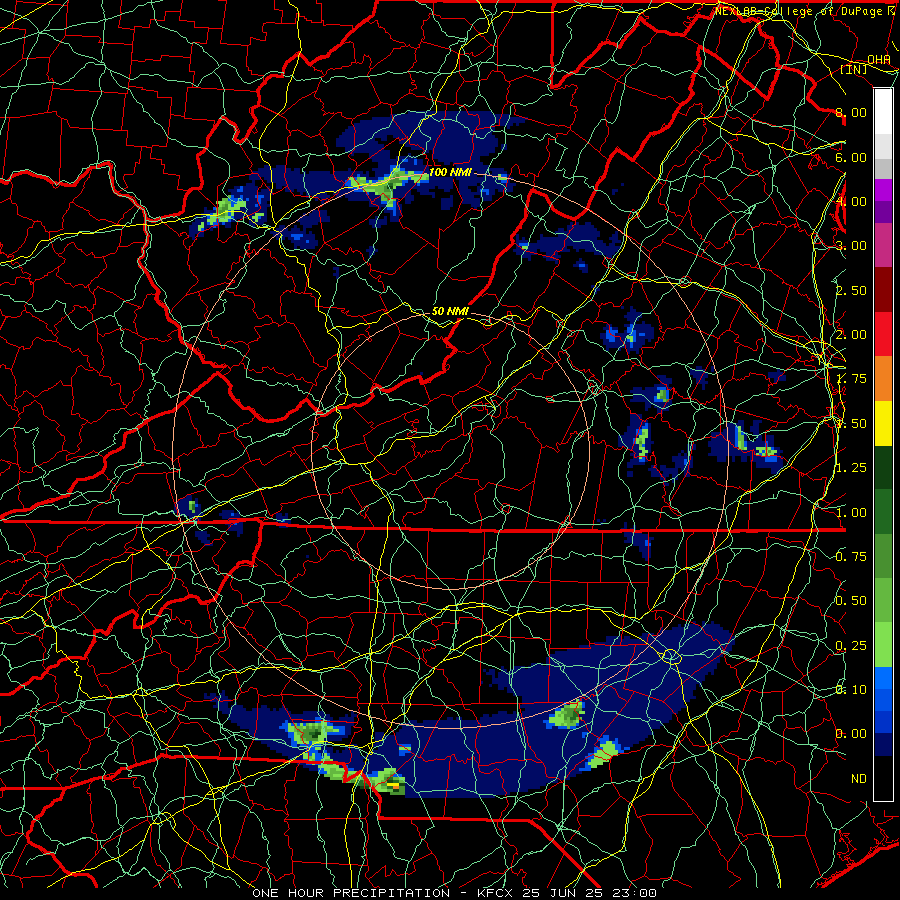Click the 1.75 legend value

point(851,379)
